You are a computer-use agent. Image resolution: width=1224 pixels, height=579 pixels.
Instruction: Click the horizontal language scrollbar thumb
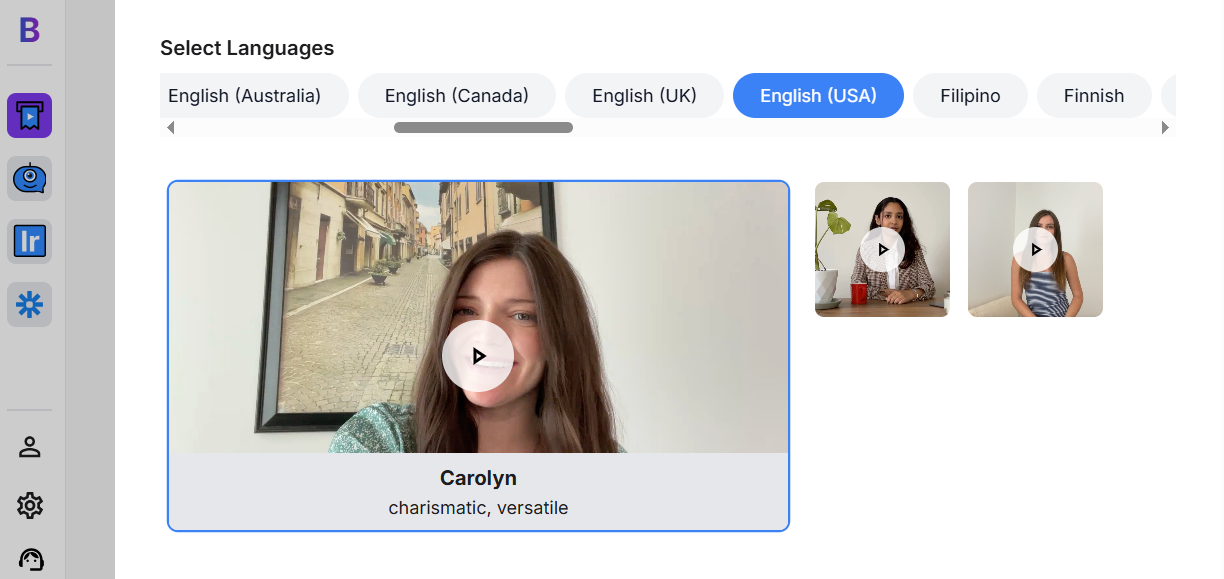tap(483, 128)
